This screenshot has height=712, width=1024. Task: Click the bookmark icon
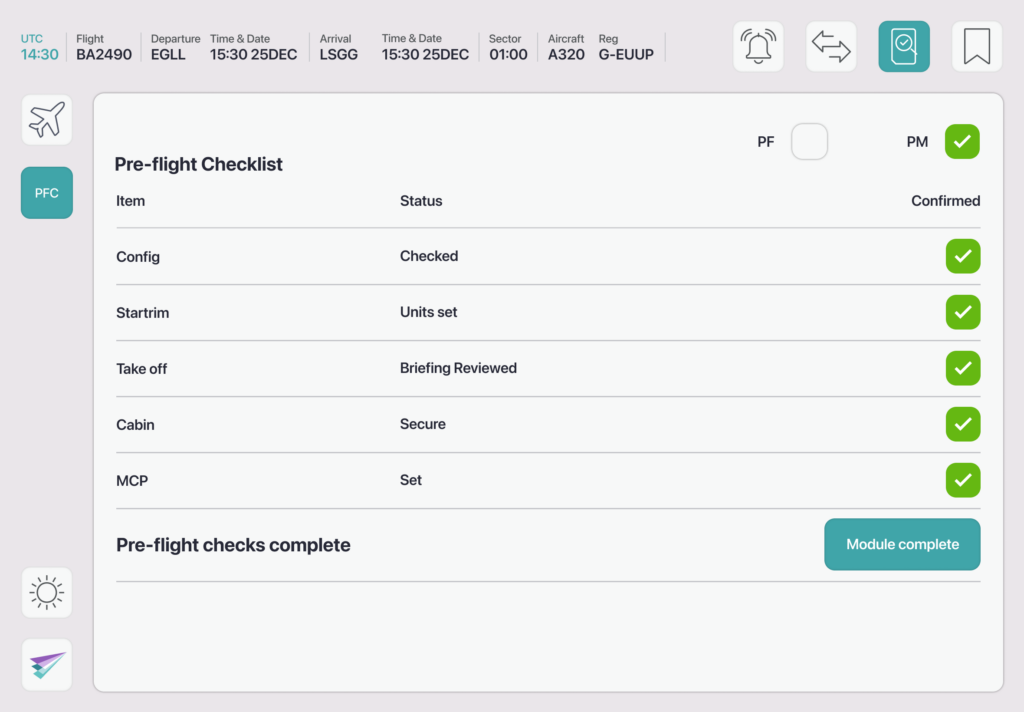976,47
